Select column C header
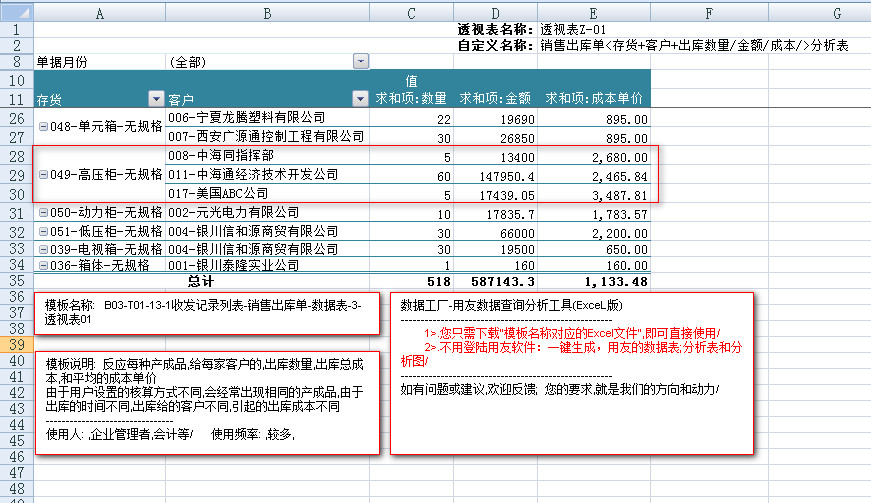 [411, 12]
